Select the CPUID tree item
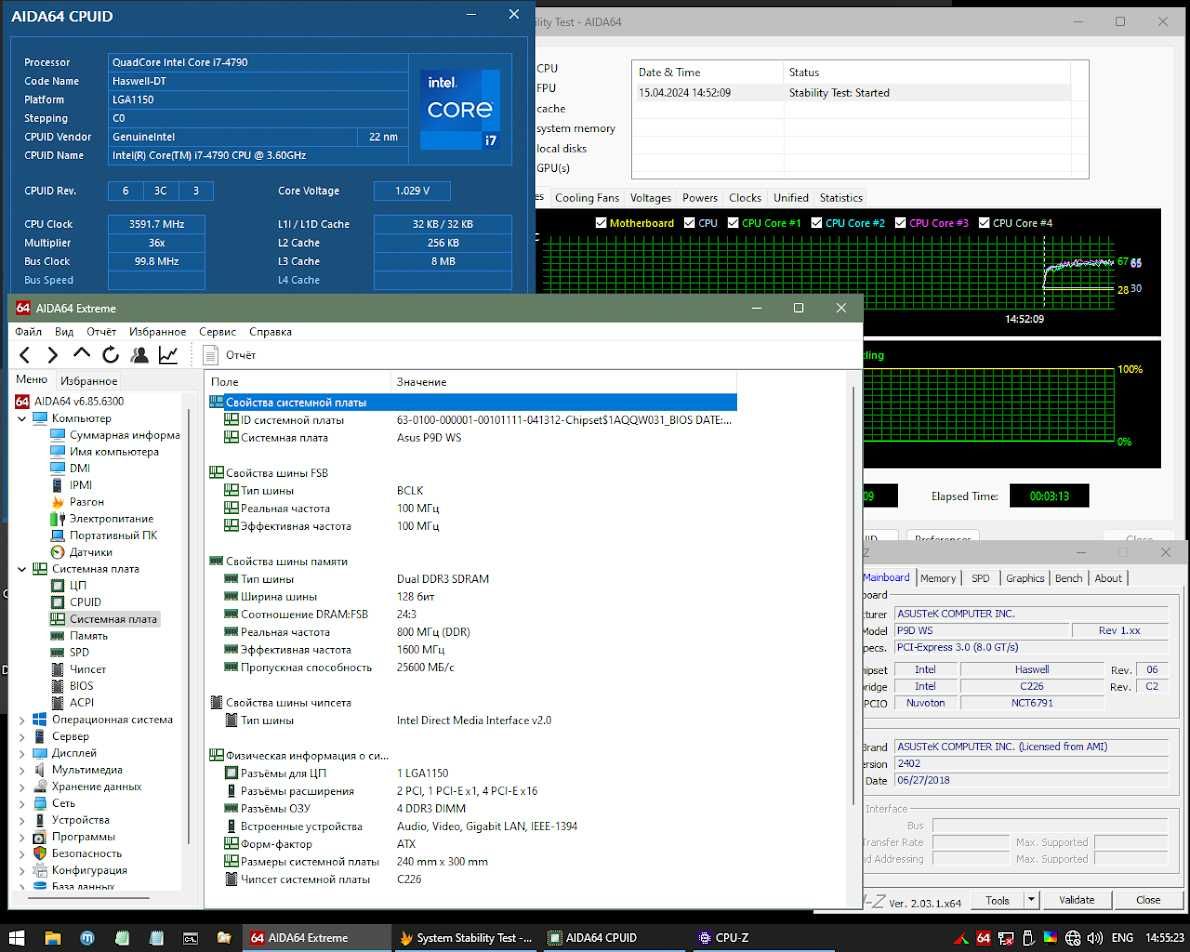Screen dimensions: 1190x952 coord(85,602)
